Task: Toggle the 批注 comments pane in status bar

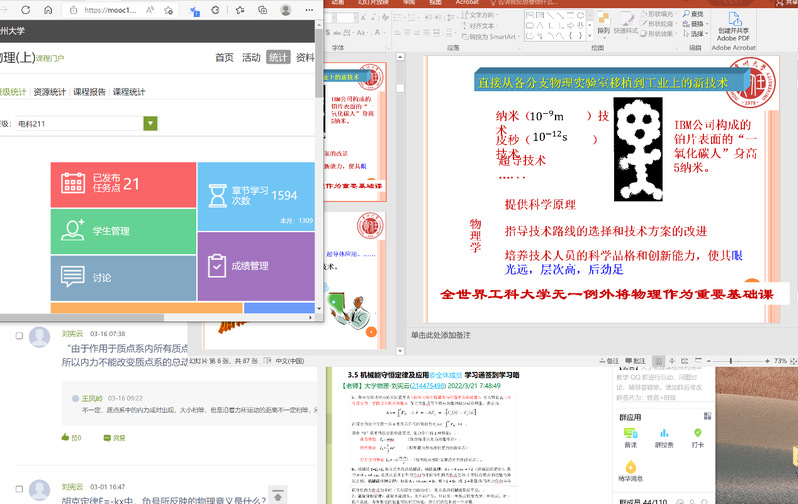Action: [x=636, y=360]
